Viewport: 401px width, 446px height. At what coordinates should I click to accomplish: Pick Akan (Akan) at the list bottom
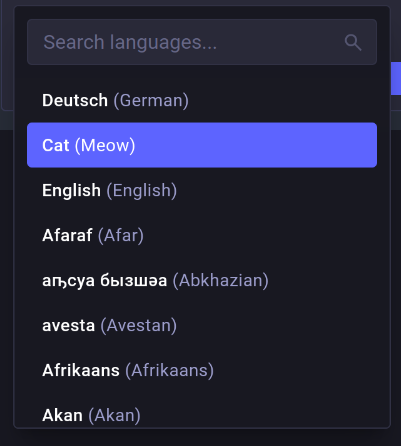pyautogui.click(x=202, y=415)
